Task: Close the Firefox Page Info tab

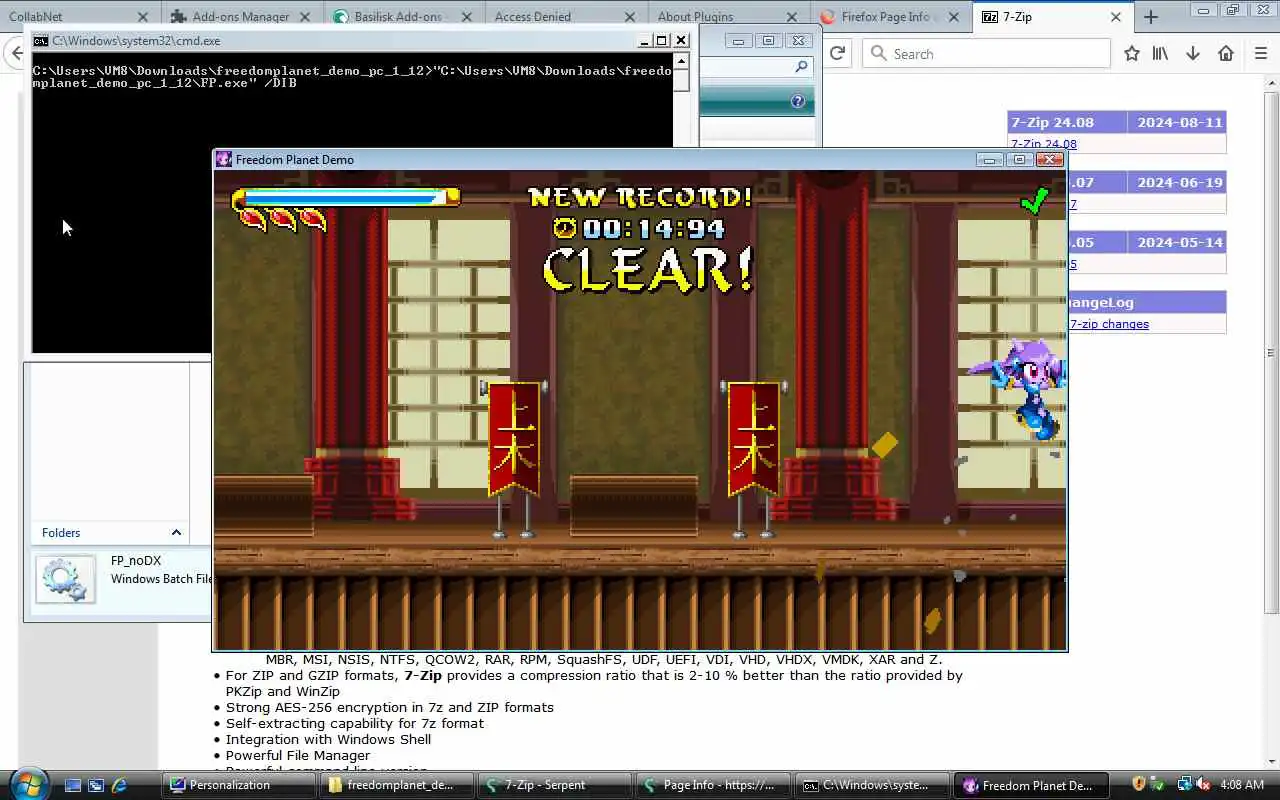Action: coord(954,17)
